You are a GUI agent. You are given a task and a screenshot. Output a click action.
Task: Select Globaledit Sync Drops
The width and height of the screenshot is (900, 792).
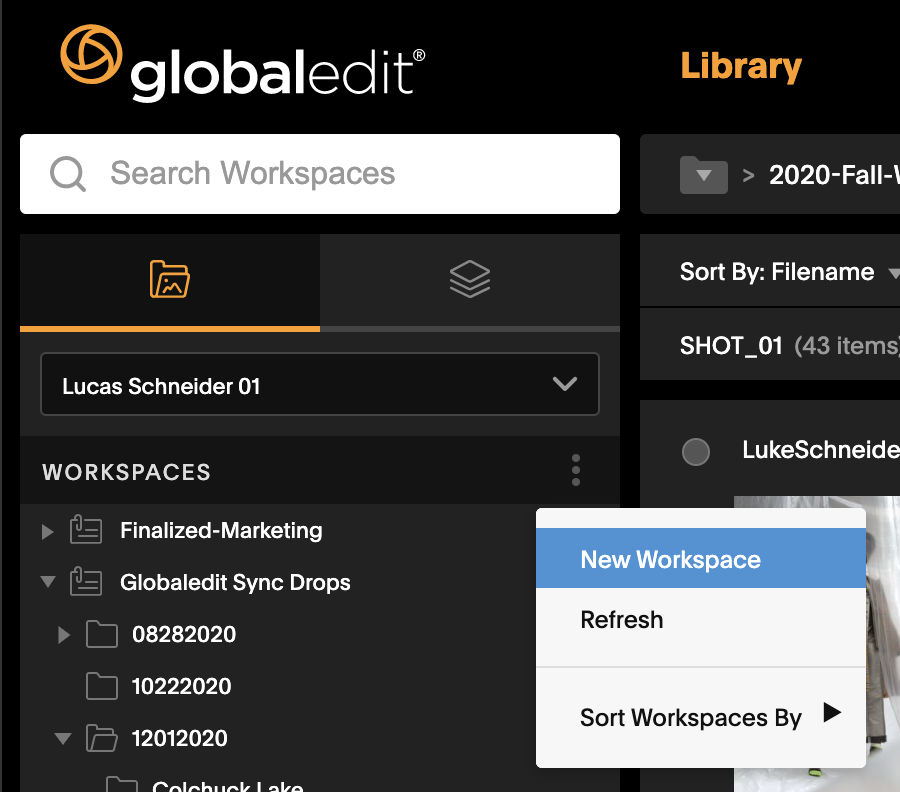click(235, 583)
